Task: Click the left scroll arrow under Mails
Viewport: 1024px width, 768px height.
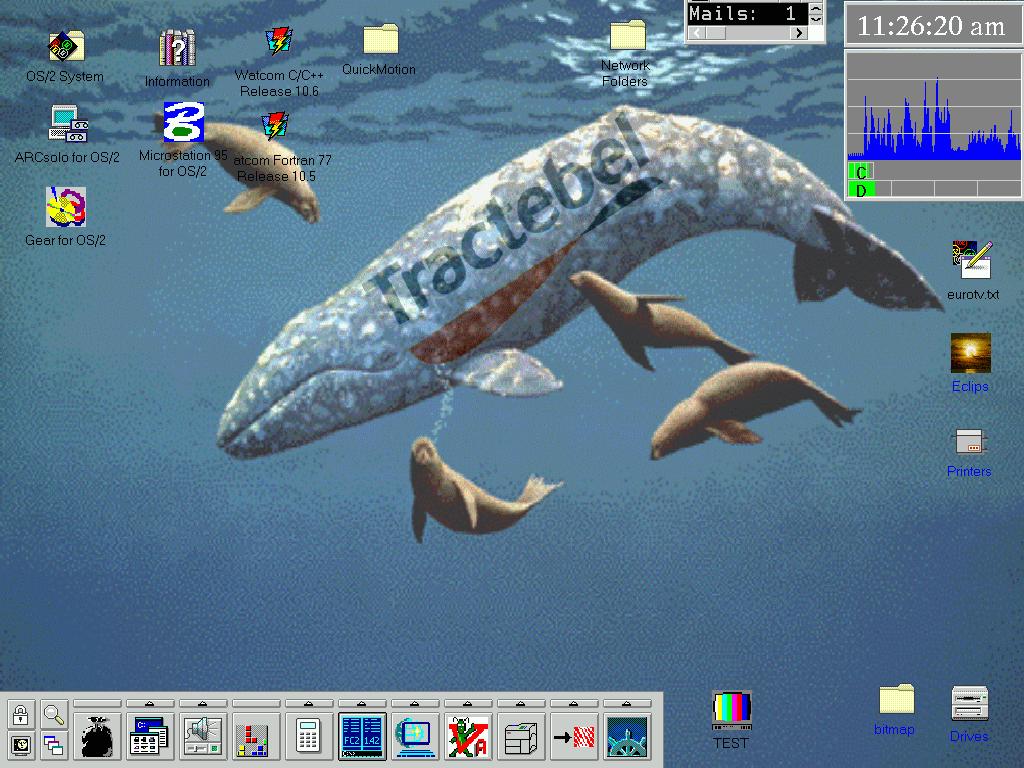Action: (x=697, y=33)
